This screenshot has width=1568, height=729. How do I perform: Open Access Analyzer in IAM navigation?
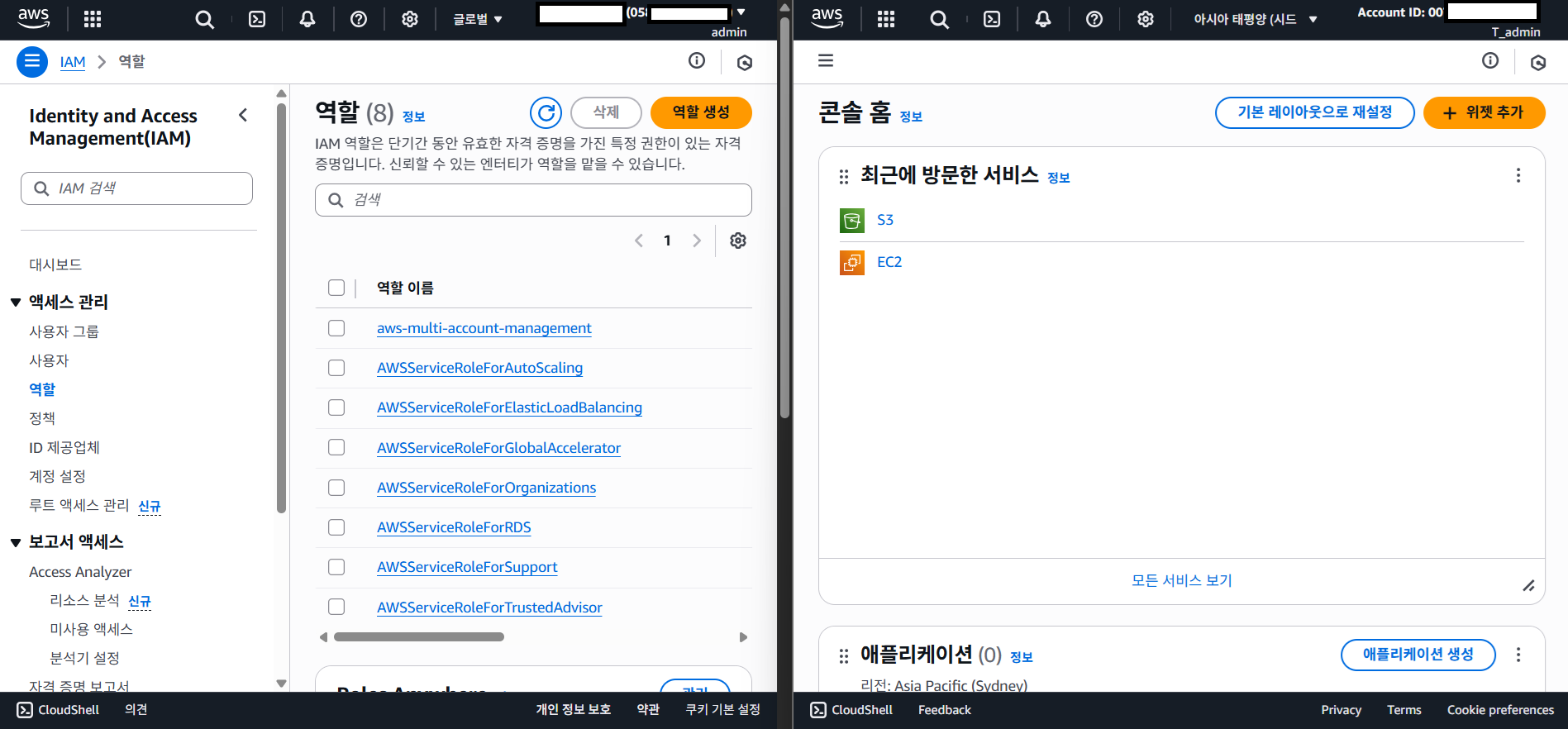tap(80, 572)
